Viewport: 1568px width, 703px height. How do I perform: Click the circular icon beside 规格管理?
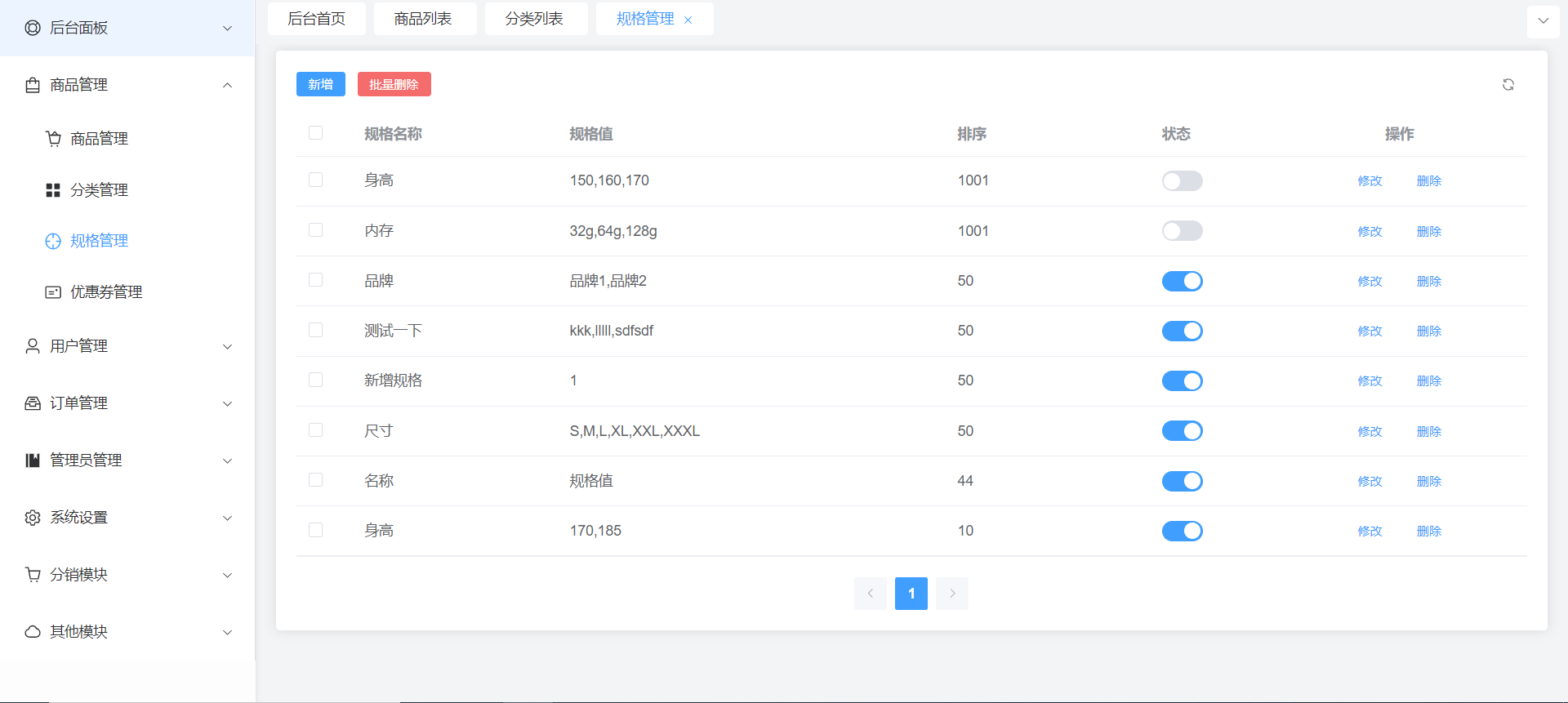pos(53,241)
